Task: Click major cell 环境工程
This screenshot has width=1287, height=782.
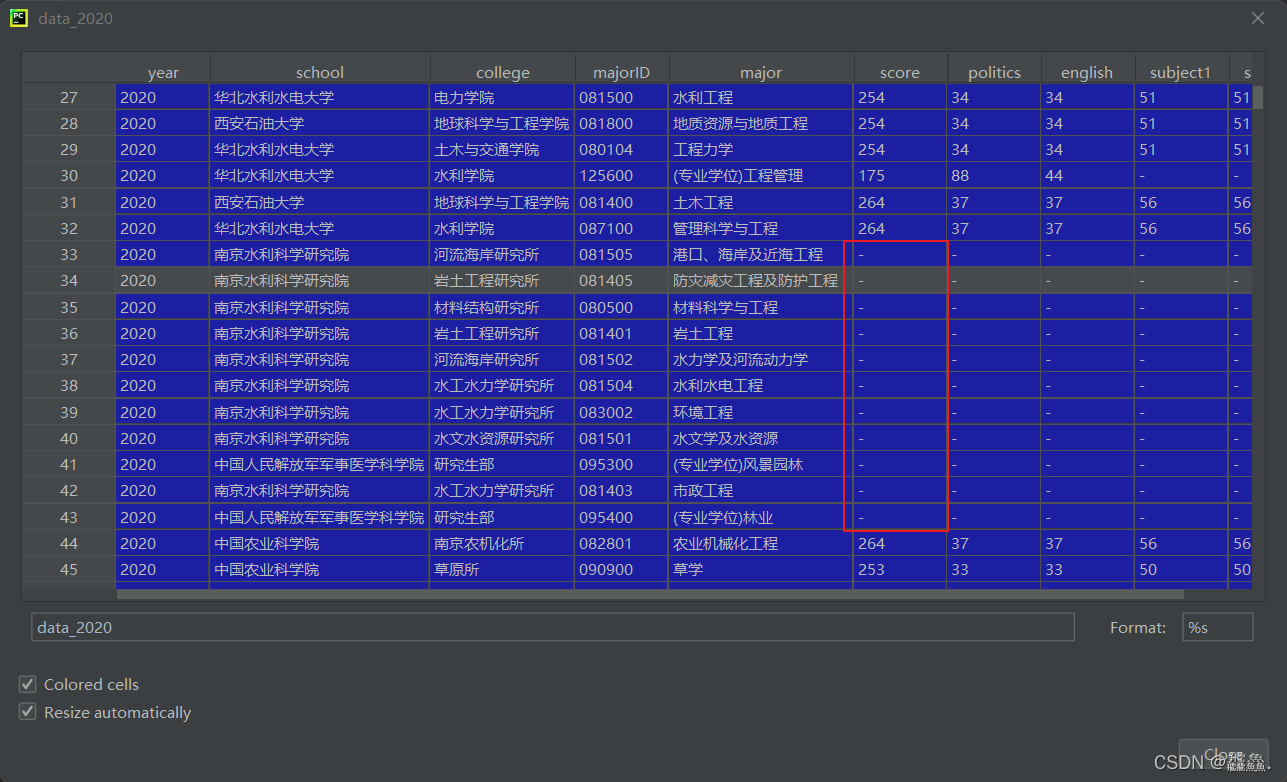Action: point(761,412)
